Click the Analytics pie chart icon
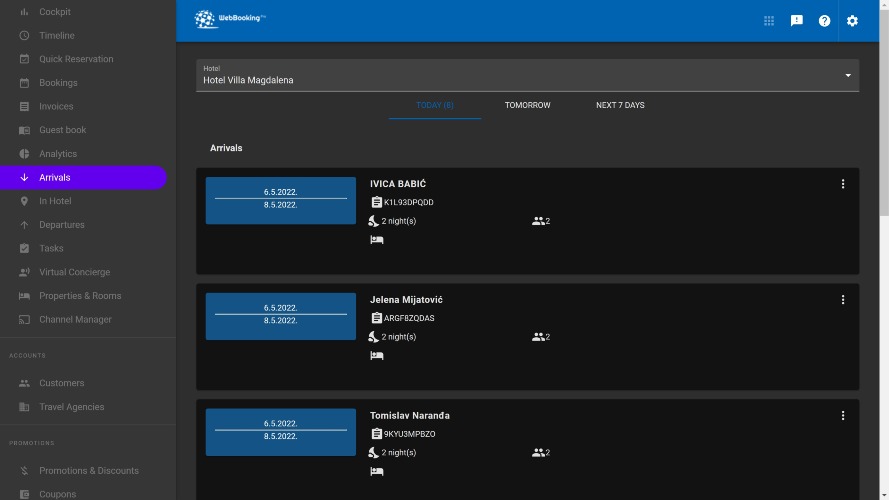 pos(24,154)
